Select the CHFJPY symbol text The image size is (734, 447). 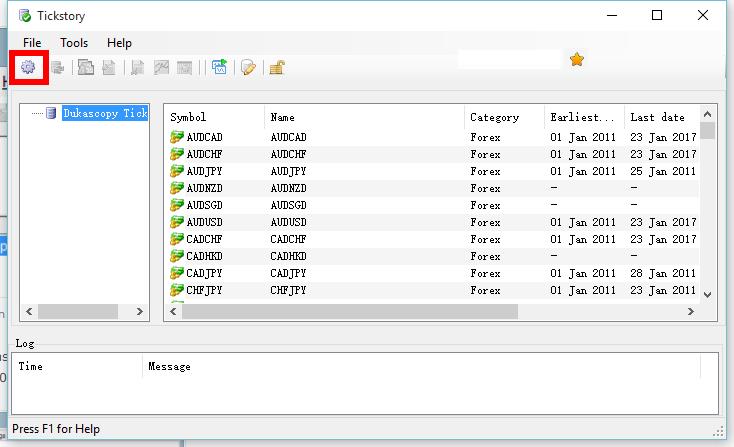(204, 290)
